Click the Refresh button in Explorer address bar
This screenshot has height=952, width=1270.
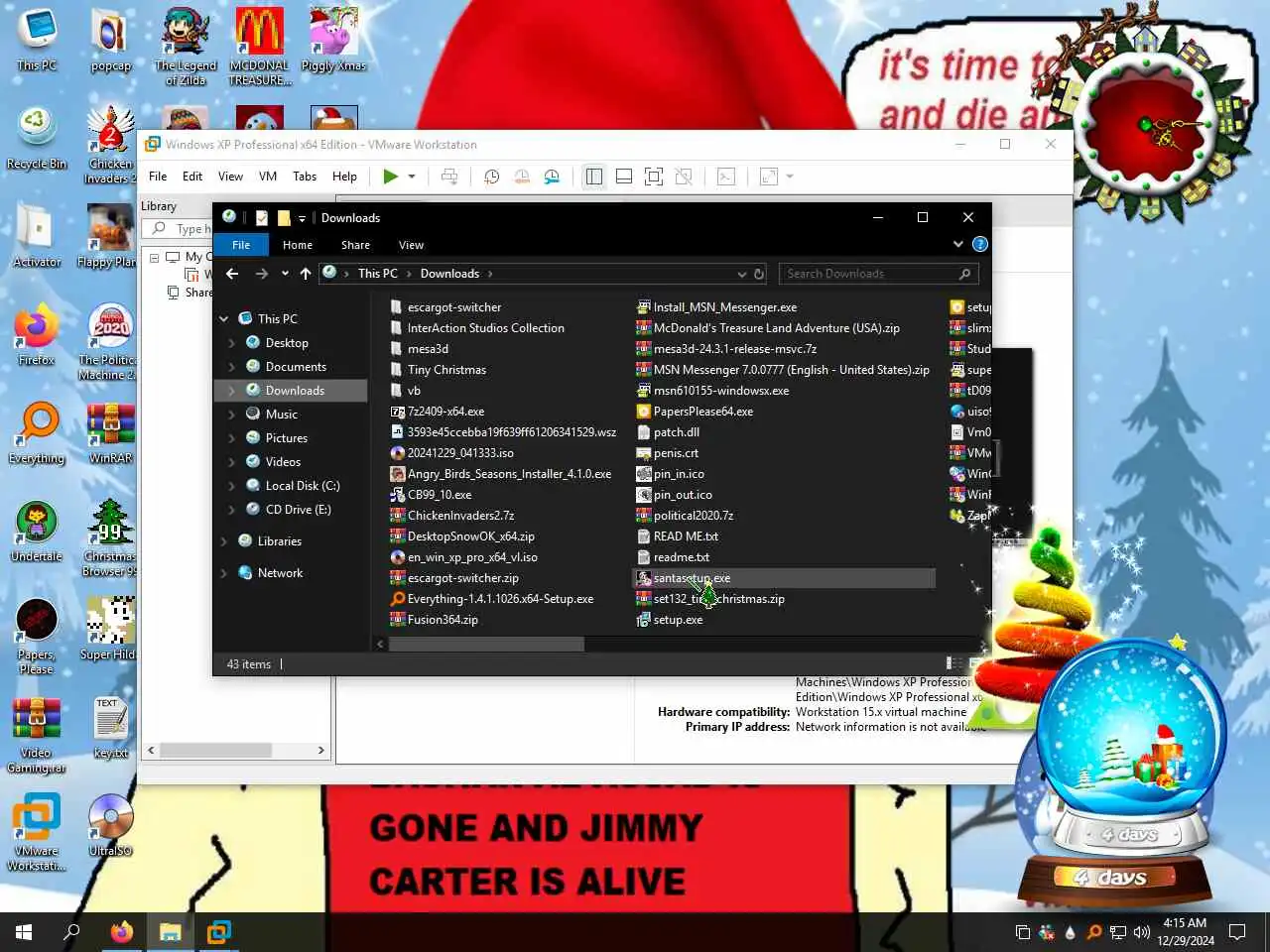coord(759,274)
